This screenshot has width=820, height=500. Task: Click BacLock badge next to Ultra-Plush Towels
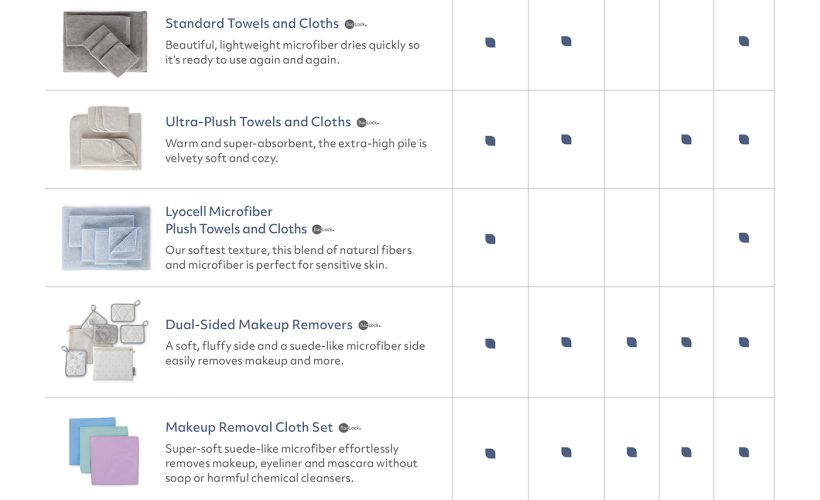pyautogui.click(x=368, y=123)
